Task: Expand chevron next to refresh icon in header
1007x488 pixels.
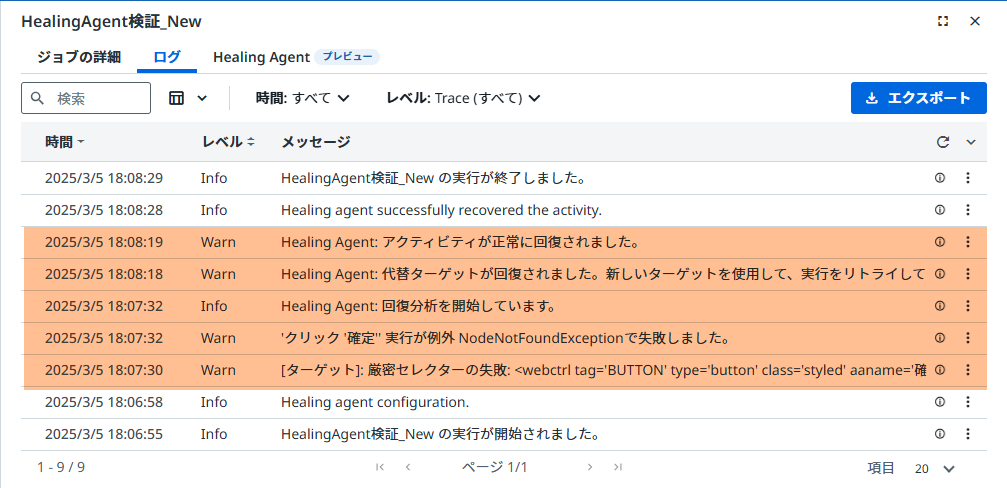Action: pyautogui.click(x=971, y=142)
